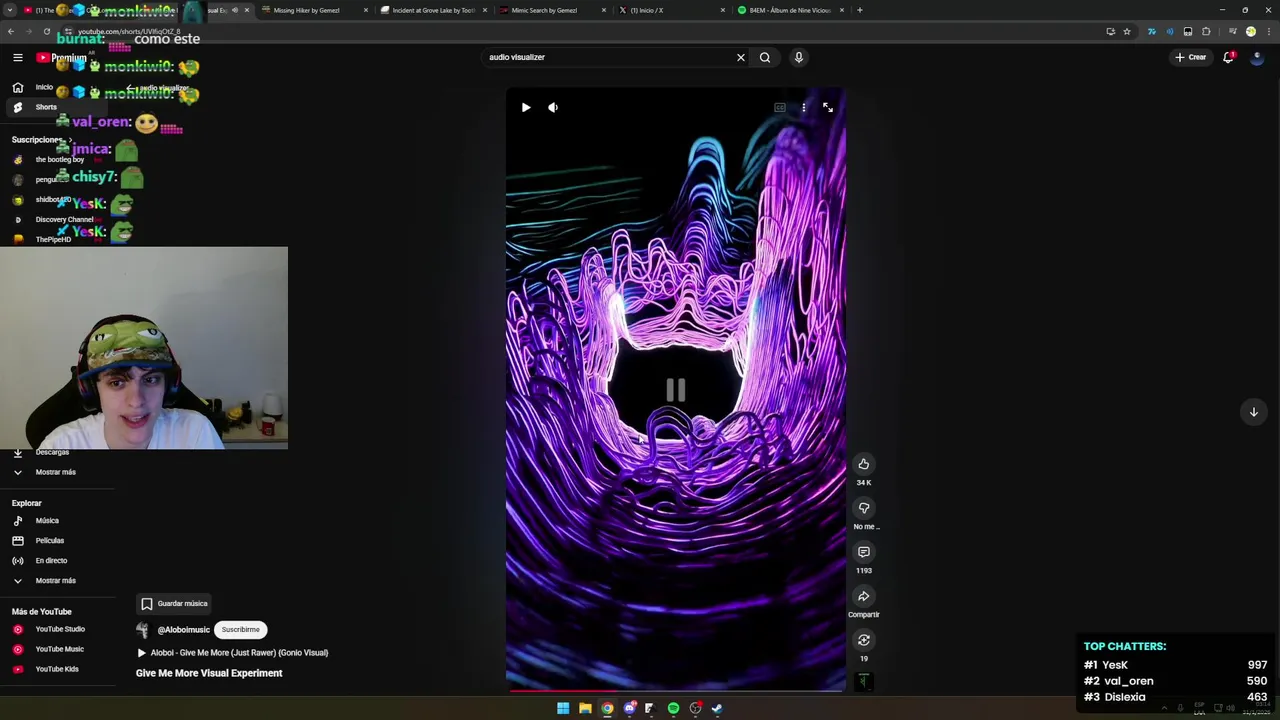The width and height of the screenshot is (1280, 720).
Task: Open the bootleg boy subscription
Action: [58, 160]
